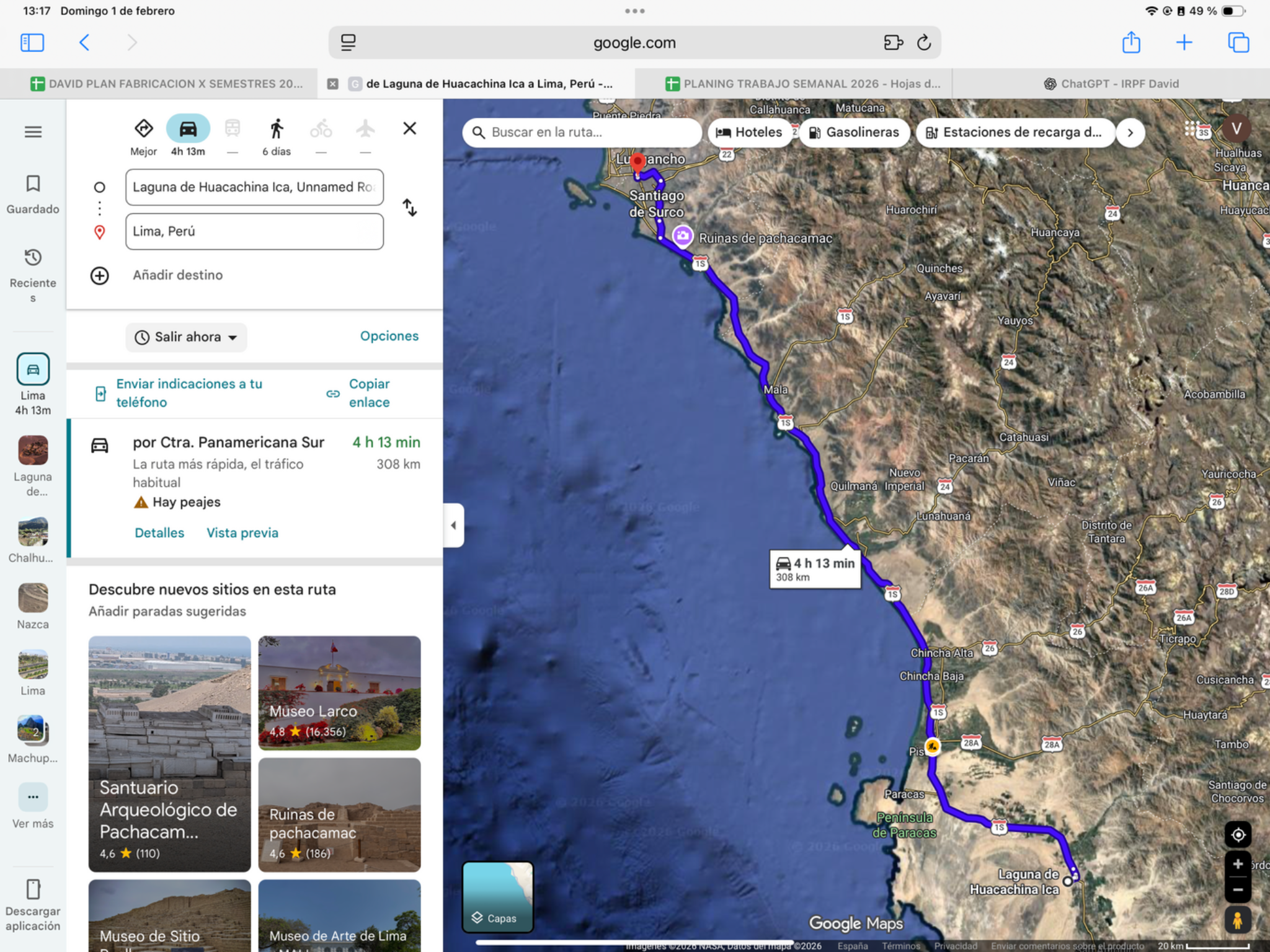Click Ver más in the sidebar
Viewport: 1270px width, 952px height.
click(x=33, y=806)
